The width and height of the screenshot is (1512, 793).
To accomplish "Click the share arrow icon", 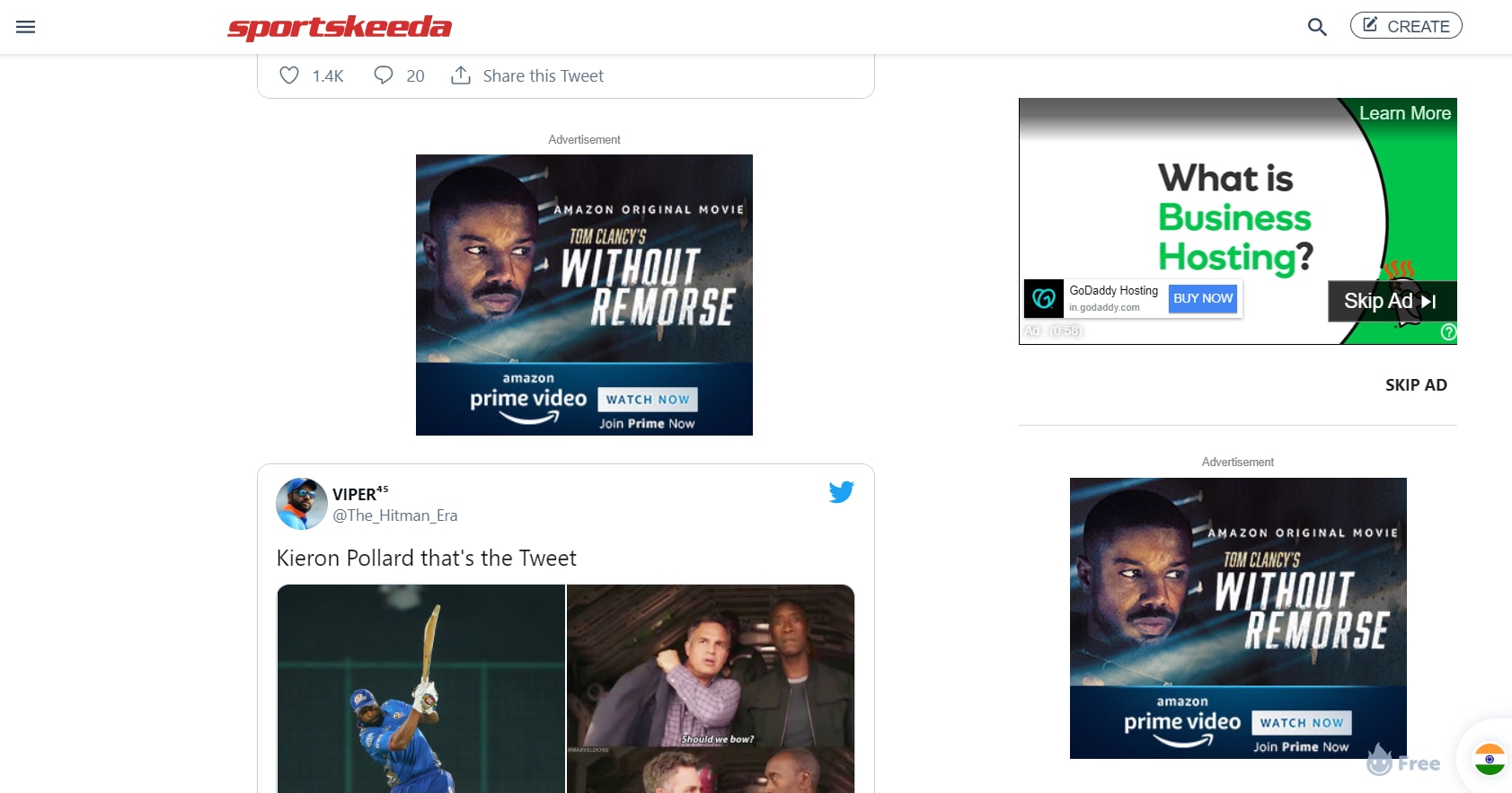I will click(461, 75).
